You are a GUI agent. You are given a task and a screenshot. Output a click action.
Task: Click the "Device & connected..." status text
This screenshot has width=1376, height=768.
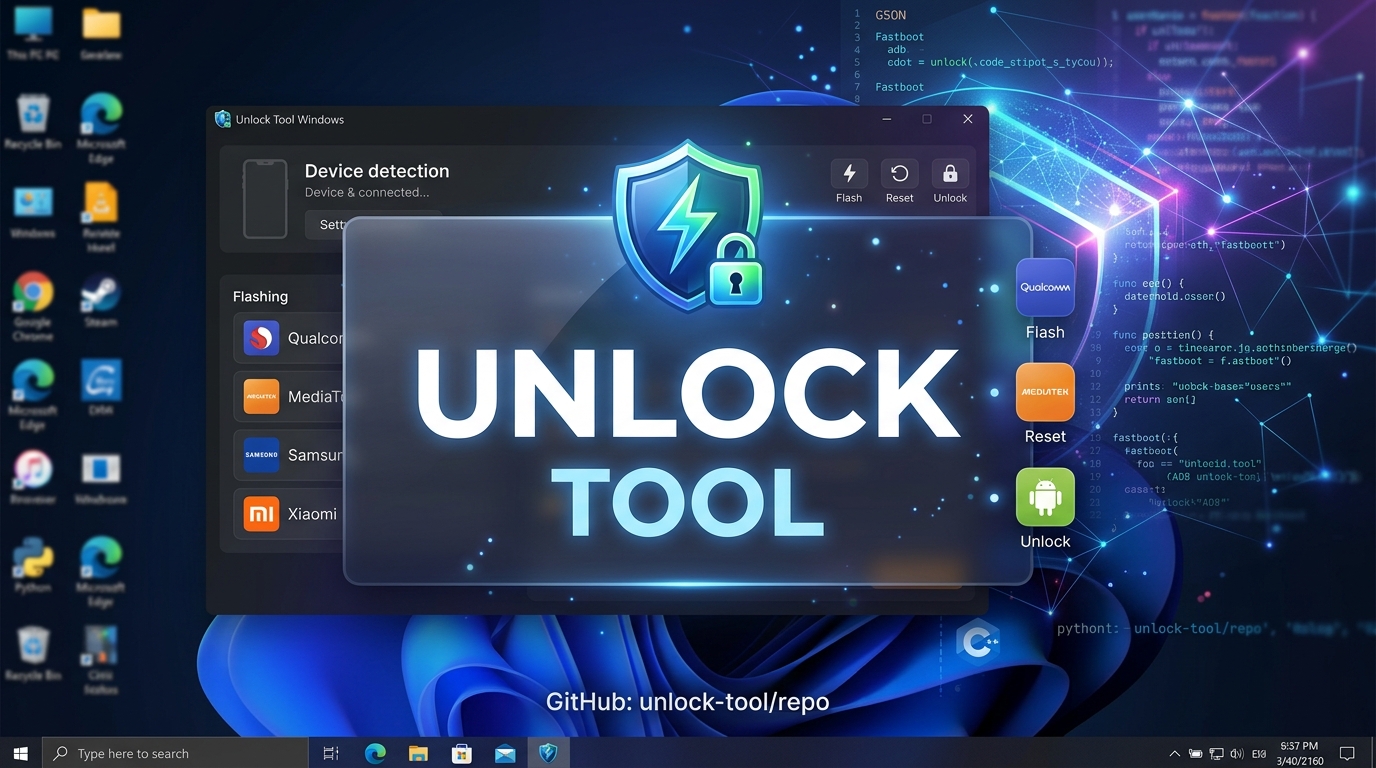(x=367, y=192)
